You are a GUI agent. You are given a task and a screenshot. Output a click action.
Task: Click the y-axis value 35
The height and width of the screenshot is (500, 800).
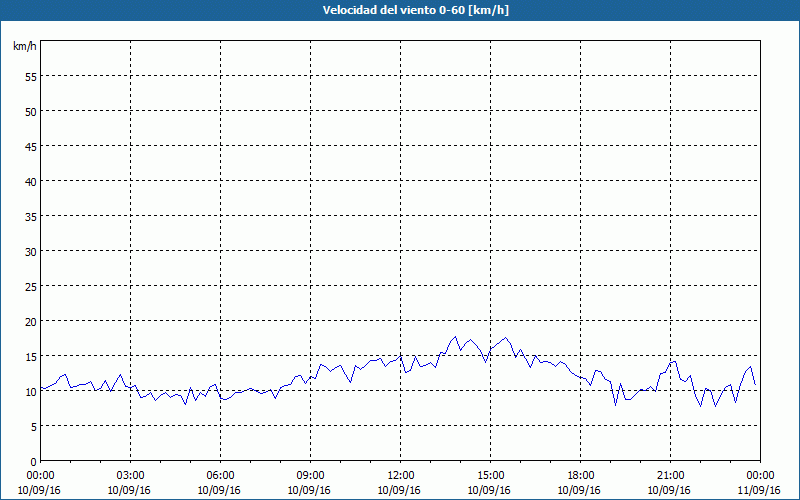click(x=31, y=217)
